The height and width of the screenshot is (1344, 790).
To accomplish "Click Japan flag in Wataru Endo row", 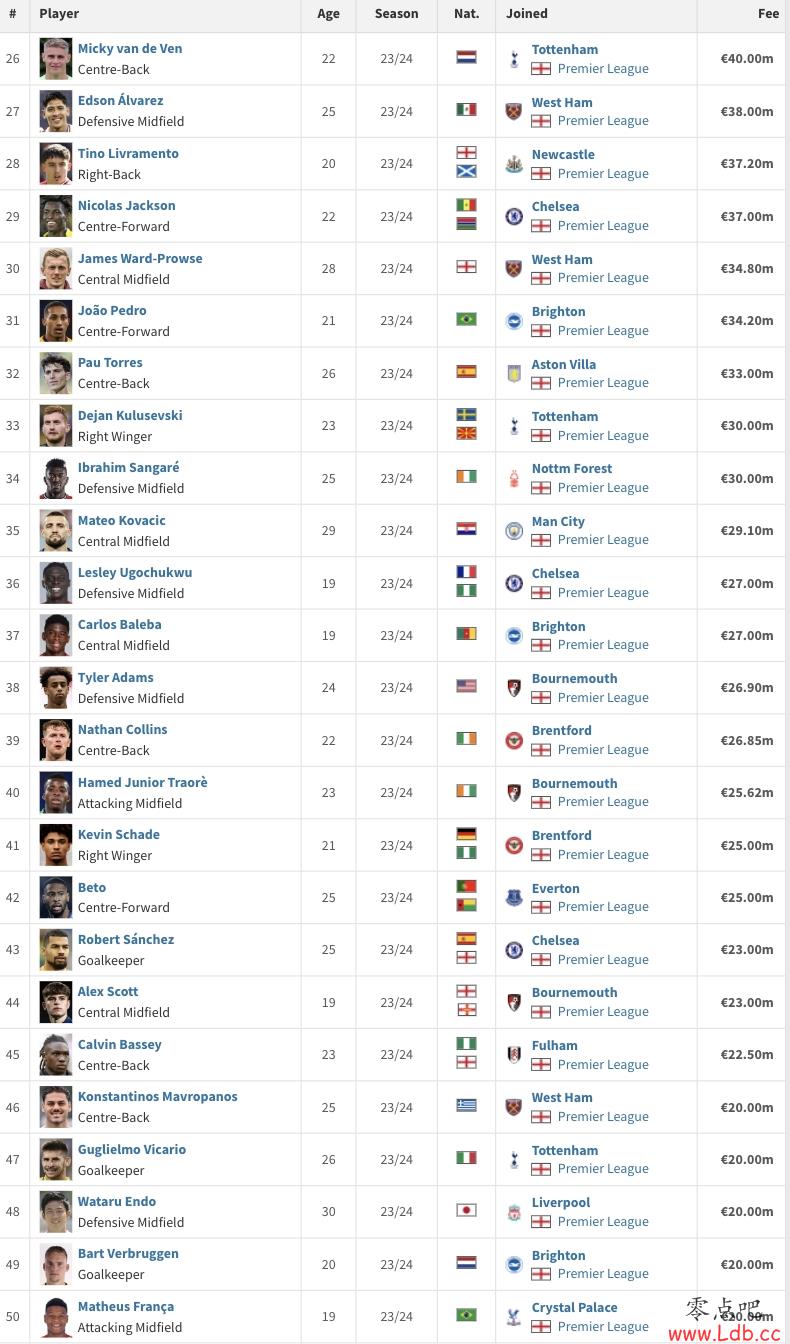I will click(466, 1210).
